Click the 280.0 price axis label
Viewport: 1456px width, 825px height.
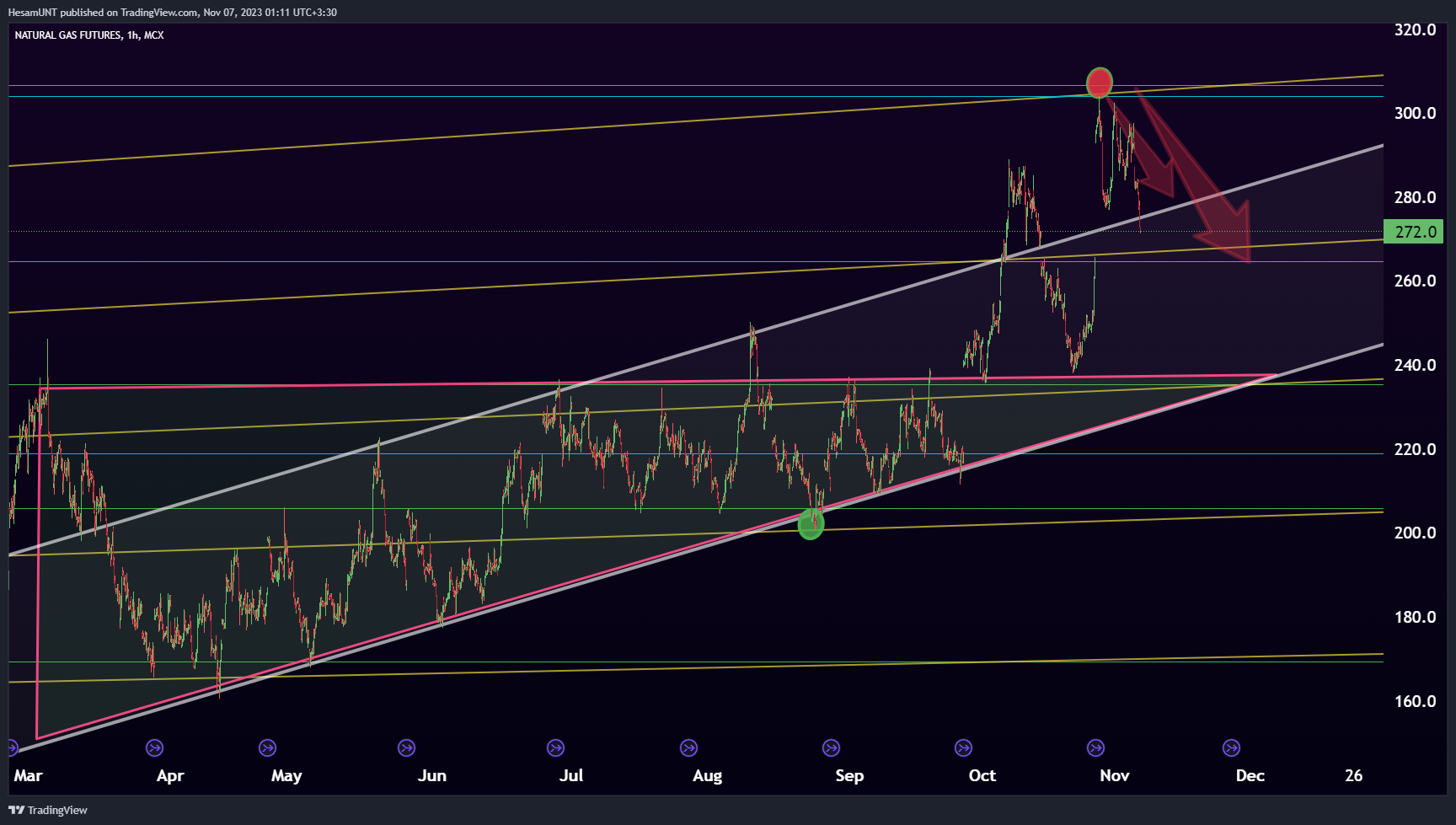click(1415, 197)
